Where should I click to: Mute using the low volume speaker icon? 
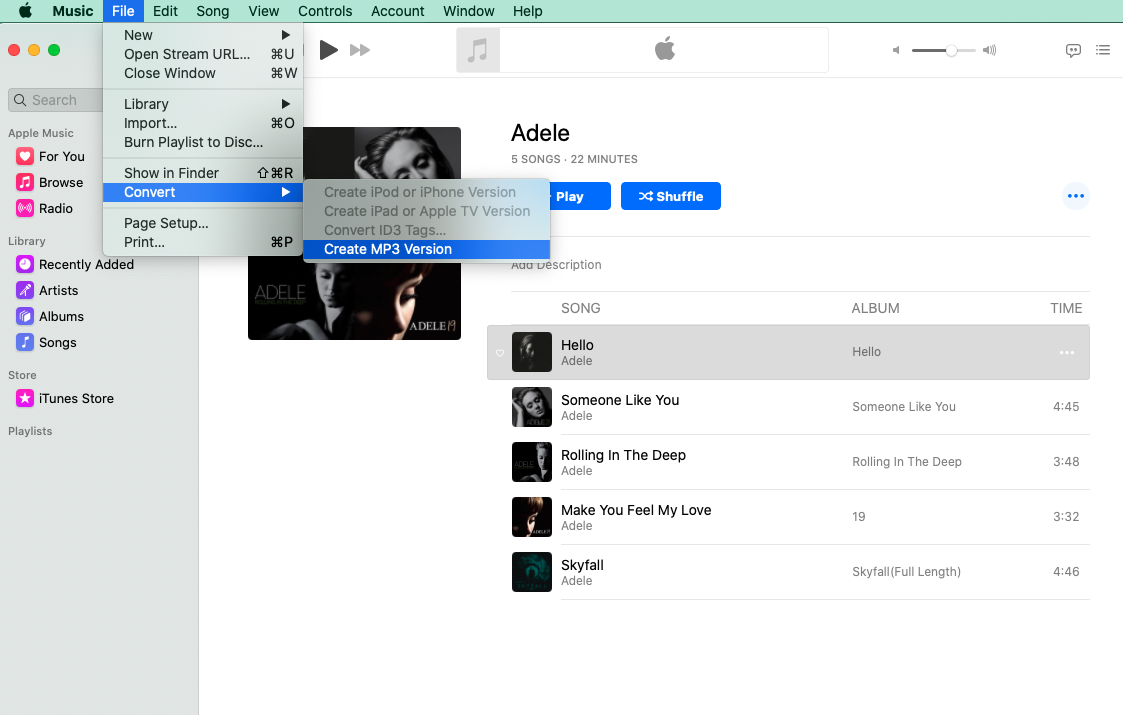pos(896,50)
